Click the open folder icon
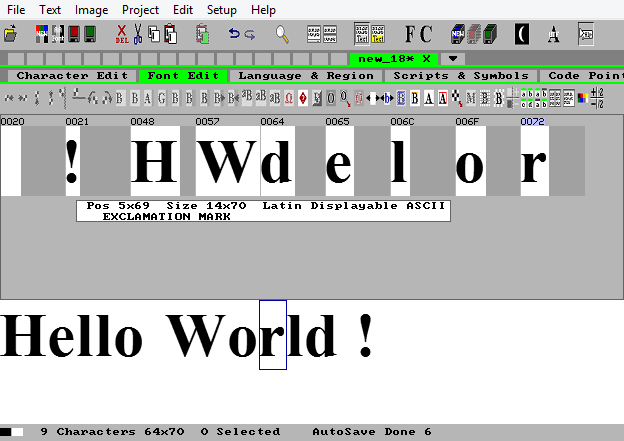 click(x=10, y=33)
